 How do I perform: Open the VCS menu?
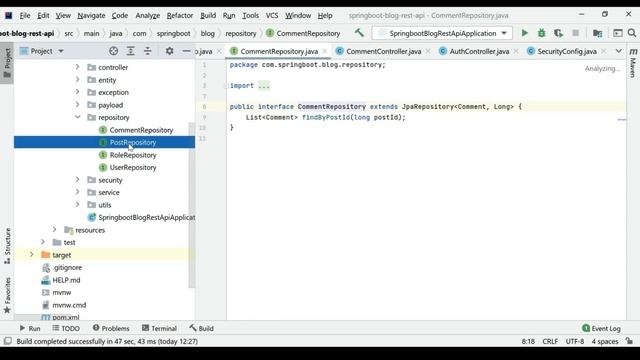[272, 16]
